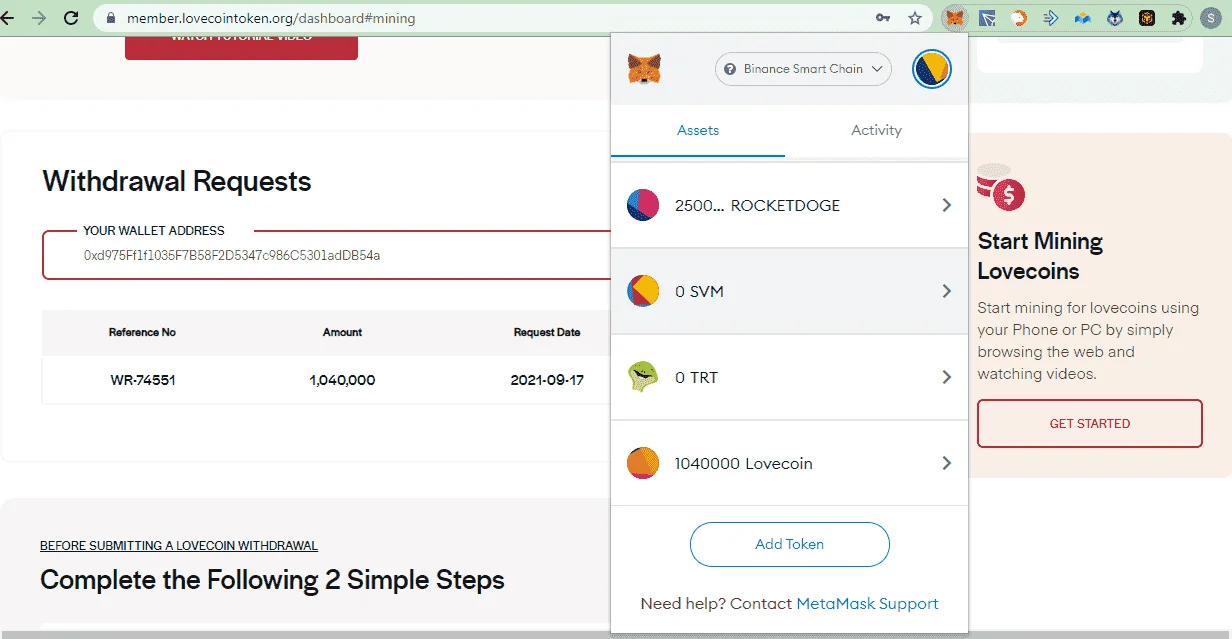Click the blue arrow lines extension icon

1051,18
